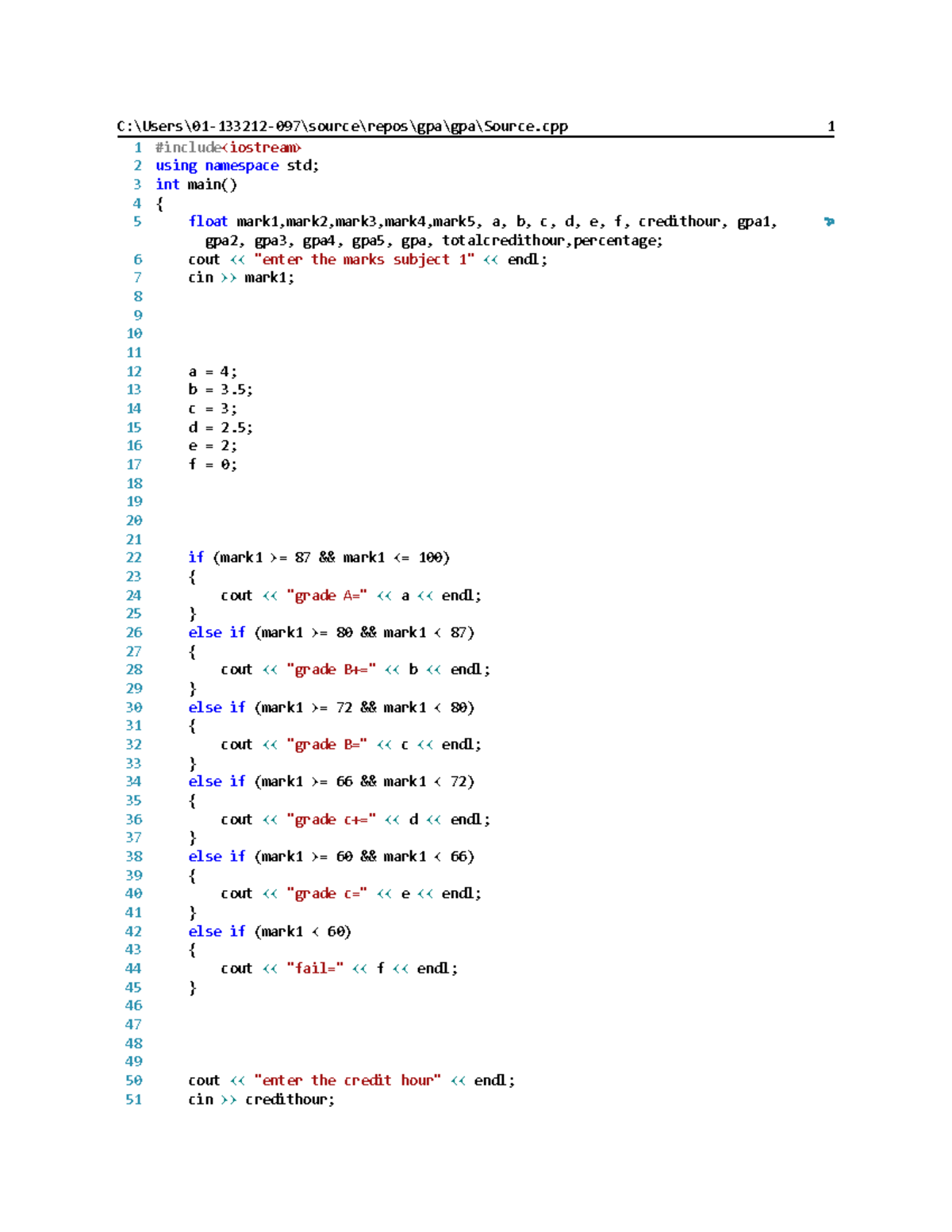Click the line-wrap arrow icon on line 5
This screenshot has width=952, height=1232.
tap(829, 221)
